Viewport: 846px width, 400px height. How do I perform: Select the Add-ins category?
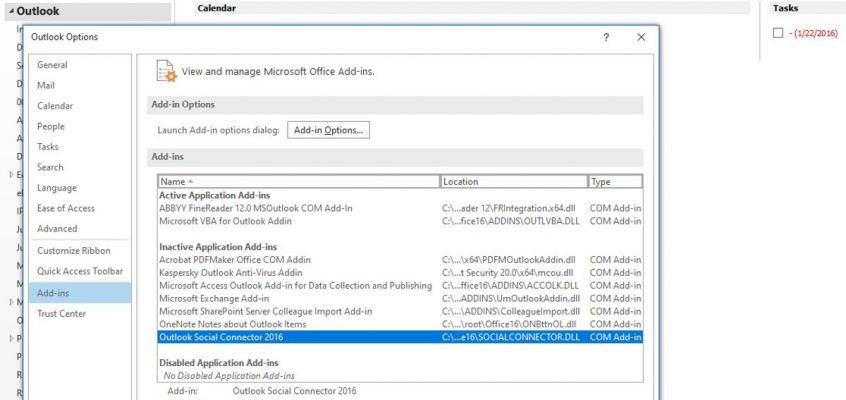[80, 293]
